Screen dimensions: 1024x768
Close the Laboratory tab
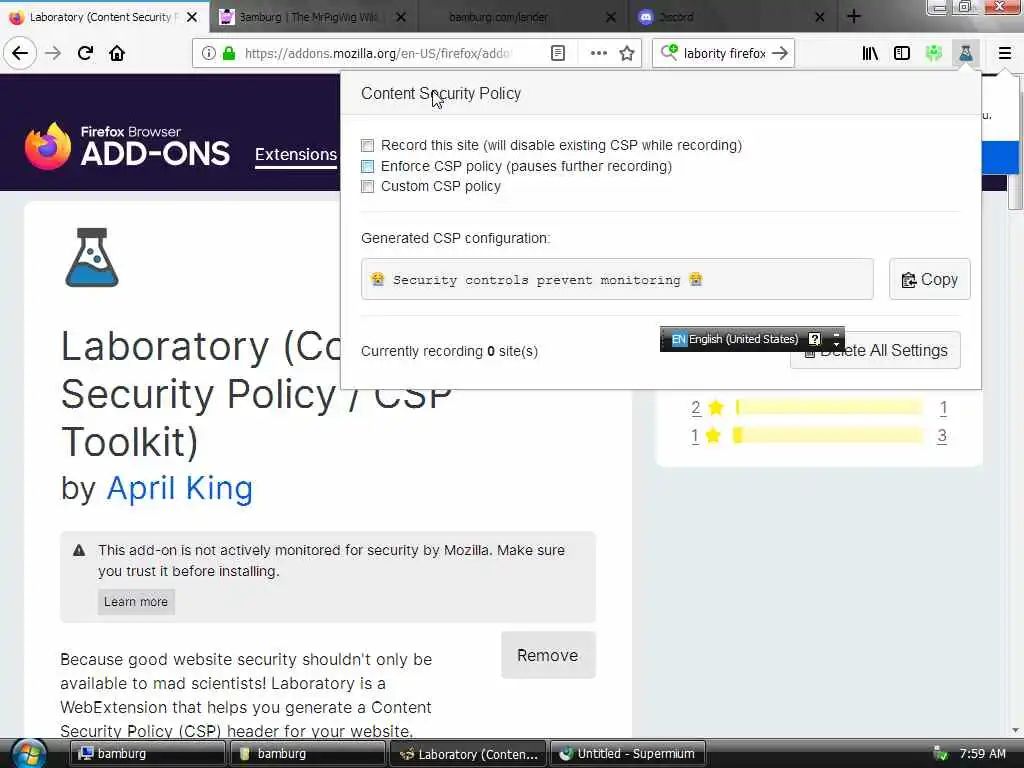pyautogui.click(x=192, y=17)
